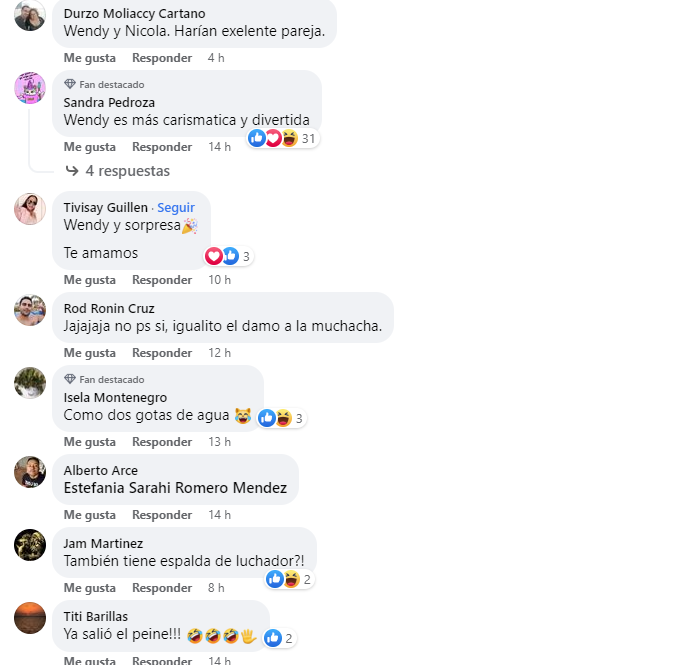The height and width of the screenshot is (665, 690).
Task: Click the 10 h timestamp on Tivisay's comment
Action: coord(220,279)
